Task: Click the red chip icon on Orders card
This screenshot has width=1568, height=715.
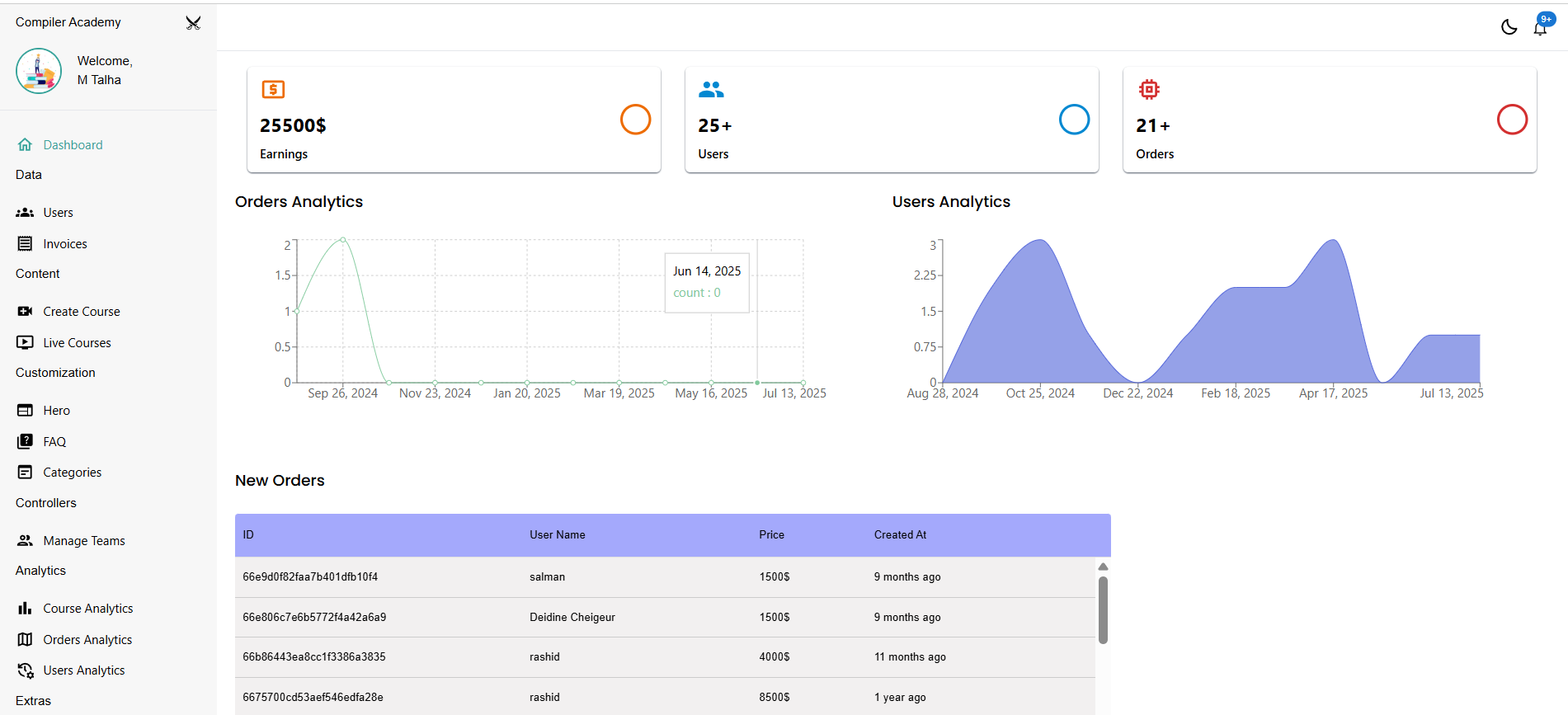Action: 1149,89
